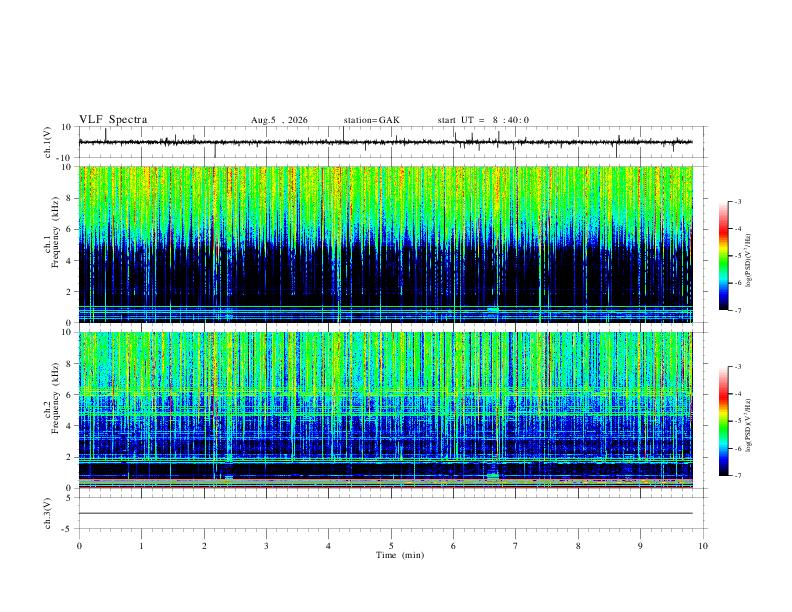Click the VLF Spectra title text

pos(113,120)
